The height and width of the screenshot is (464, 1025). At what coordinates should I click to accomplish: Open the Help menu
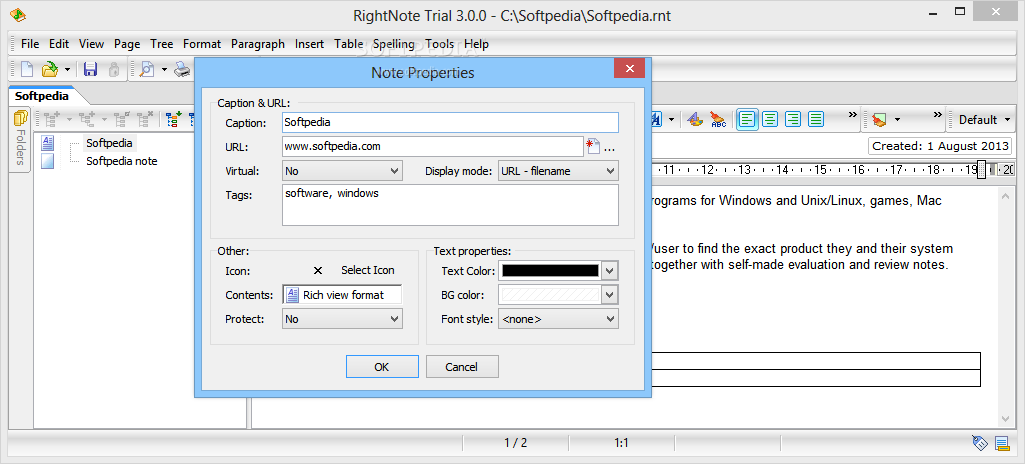pos(476,44)
